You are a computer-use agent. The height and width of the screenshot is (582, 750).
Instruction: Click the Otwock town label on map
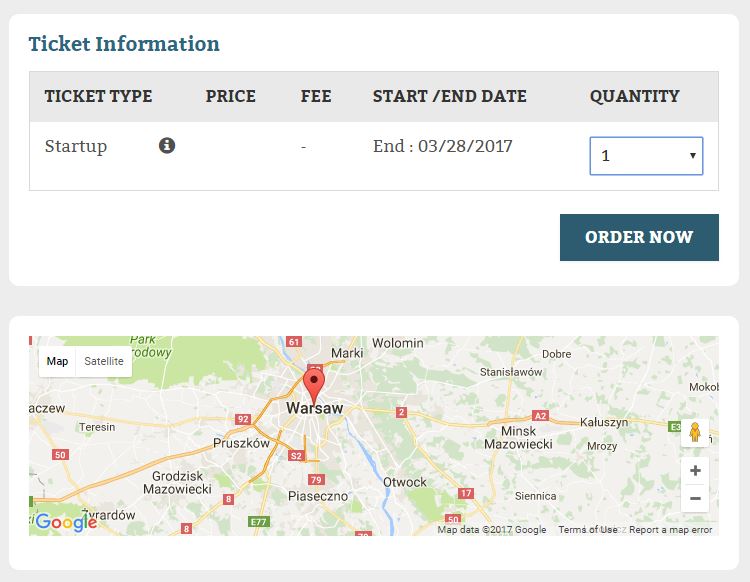click(x=405, y=482)
